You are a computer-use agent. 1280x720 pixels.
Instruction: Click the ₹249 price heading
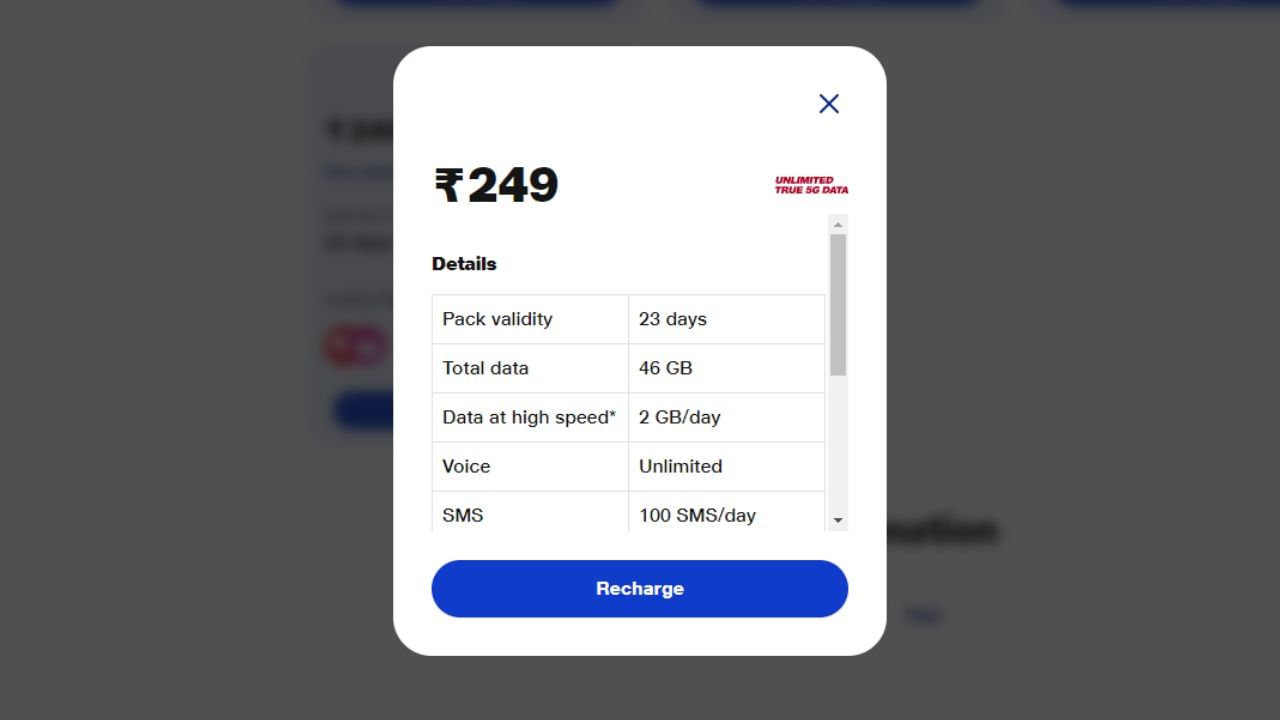(496, 185)
